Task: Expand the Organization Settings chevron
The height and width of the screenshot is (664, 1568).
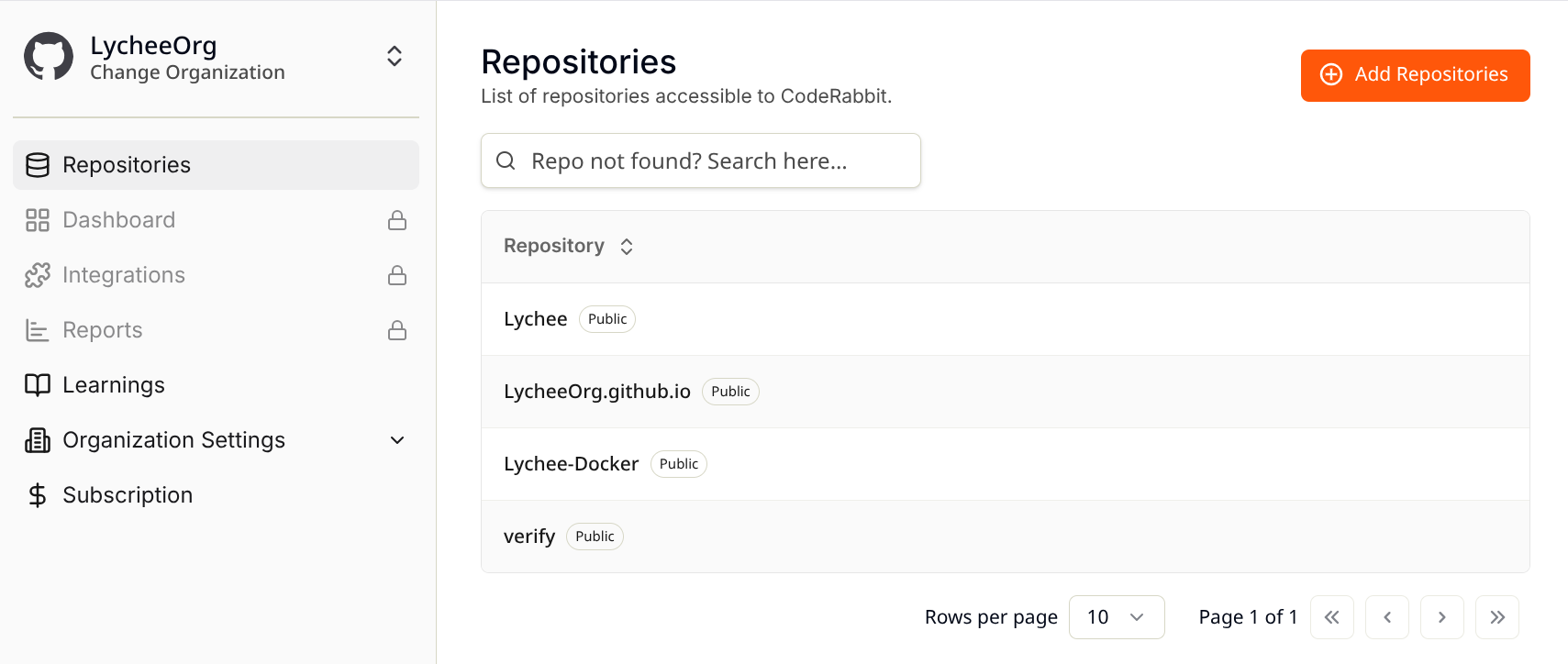Action: pos(397,440)
